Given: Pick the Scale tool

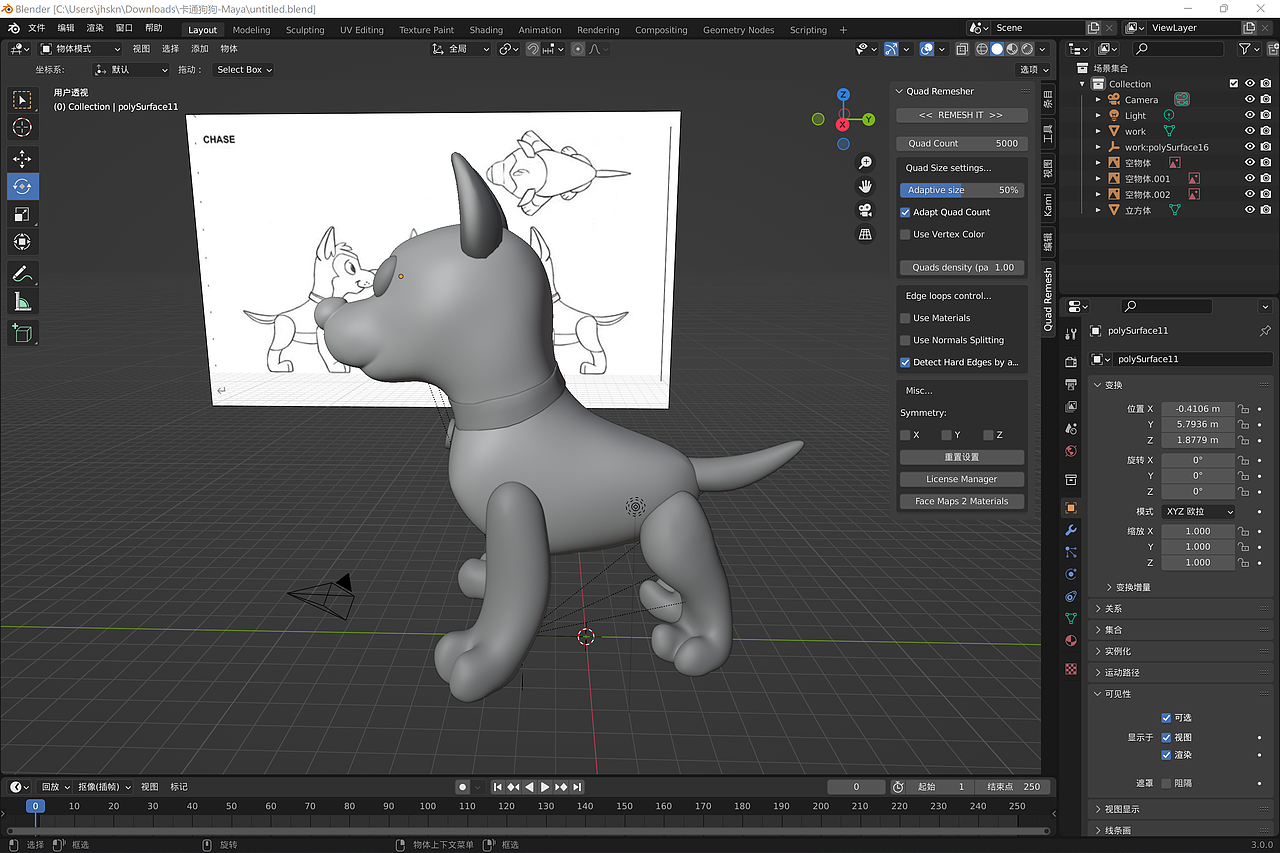Looking at the screenshot, I should coord(22,214).
